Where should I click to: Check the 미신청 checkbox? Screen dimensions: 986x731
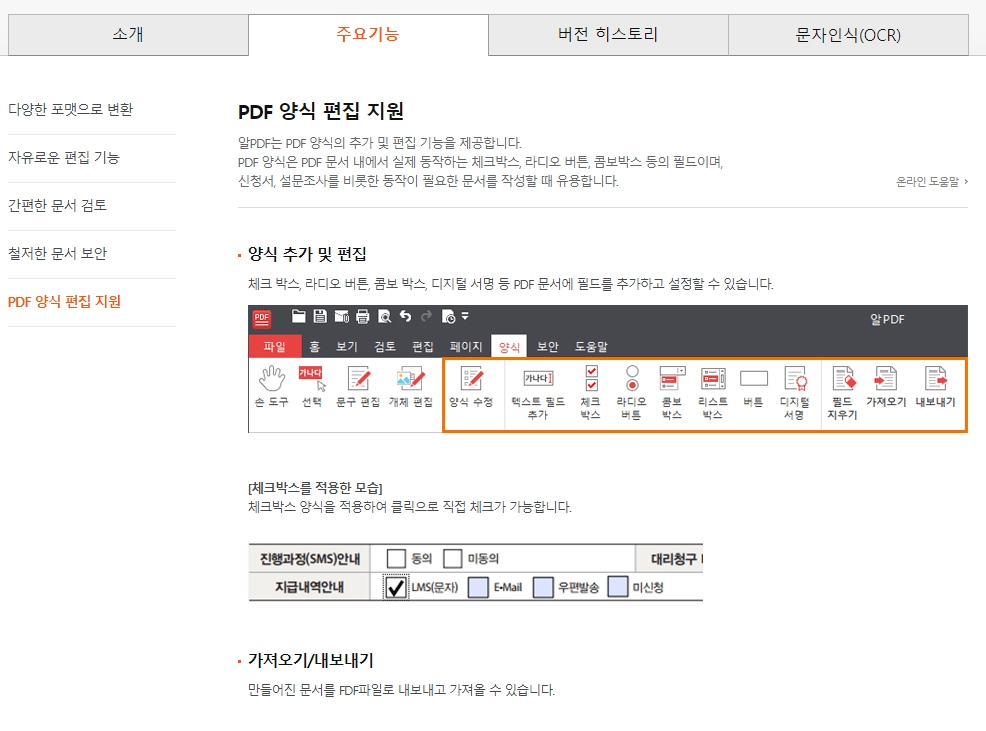click(618, 587)
